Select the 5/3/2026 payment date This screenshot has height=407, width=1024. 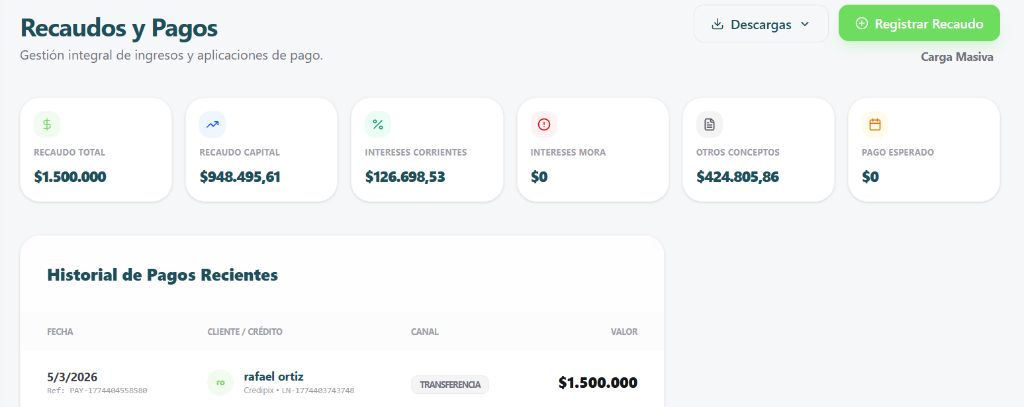(72, 376)
